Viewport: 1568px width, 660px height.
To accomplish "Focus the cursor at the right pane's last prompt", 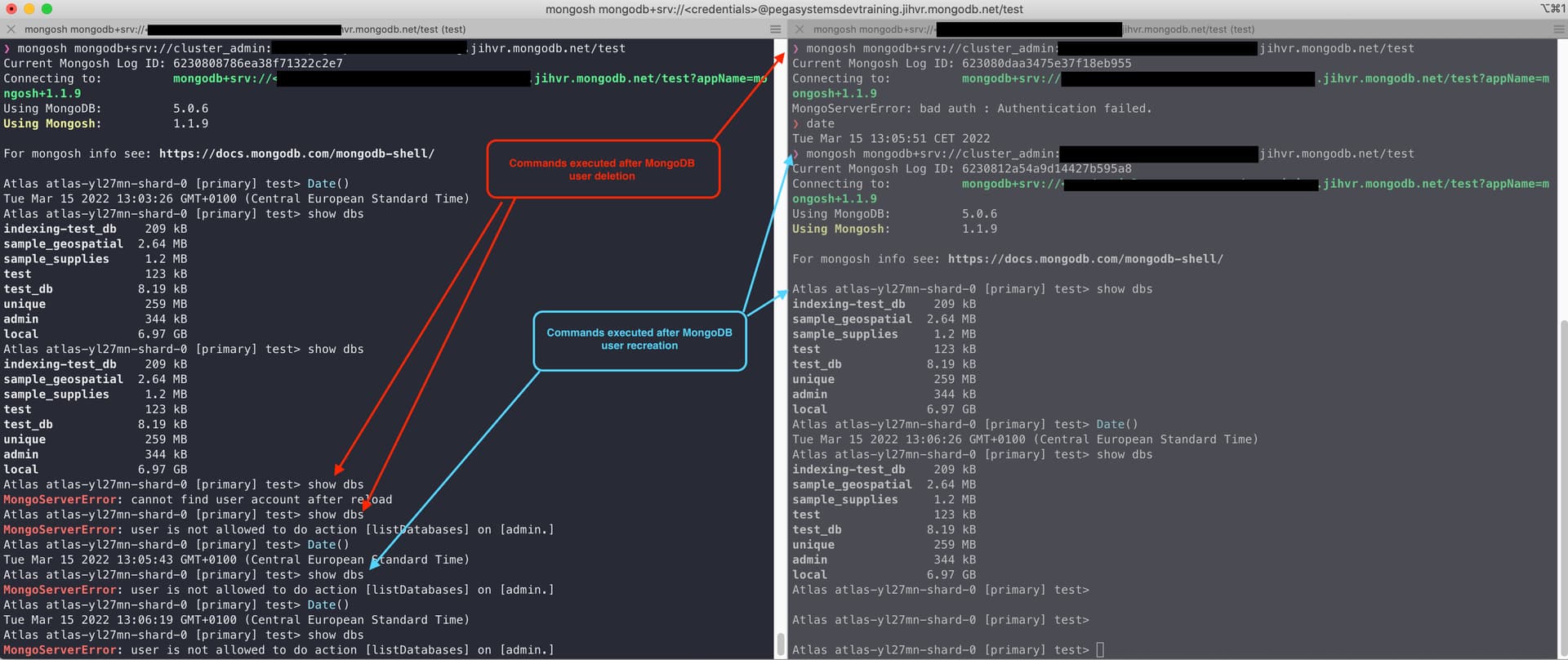I will pos(1099,650).
